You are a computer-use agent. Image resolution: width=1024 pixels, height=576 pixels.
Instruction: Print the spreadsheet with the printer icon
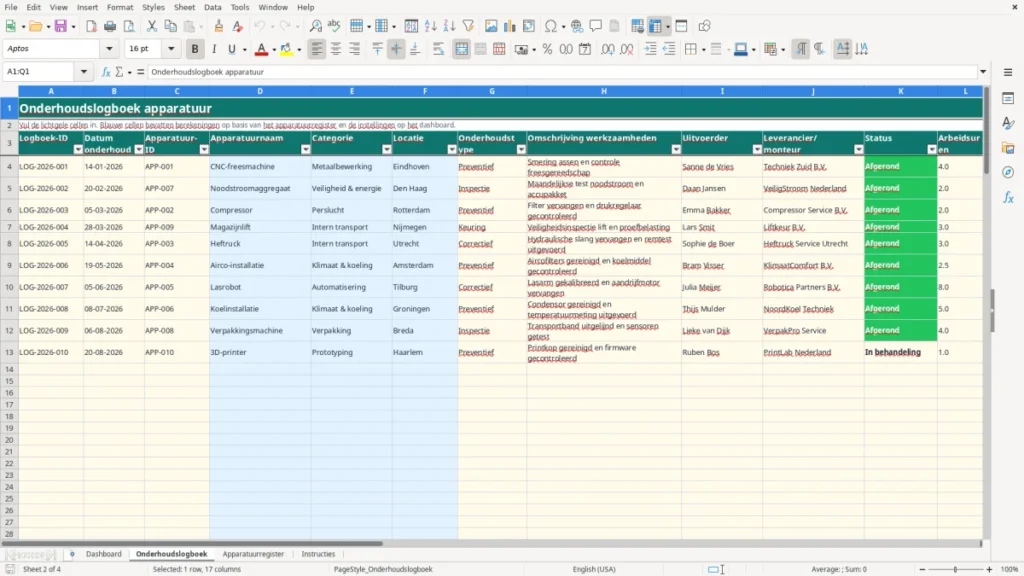click(110, 26)
